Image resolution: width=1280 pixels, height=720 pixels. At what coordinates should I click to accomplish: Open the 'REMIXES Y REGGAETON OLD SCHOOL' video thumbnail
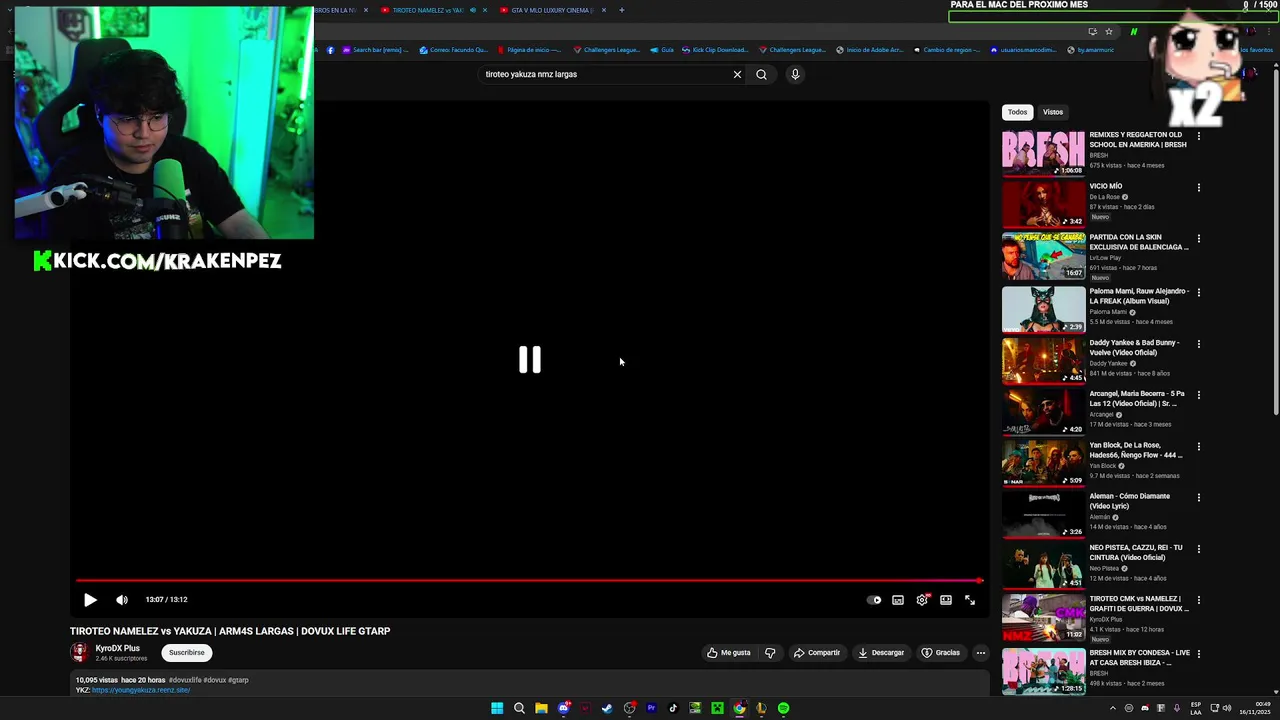[x=1043, y=152]
